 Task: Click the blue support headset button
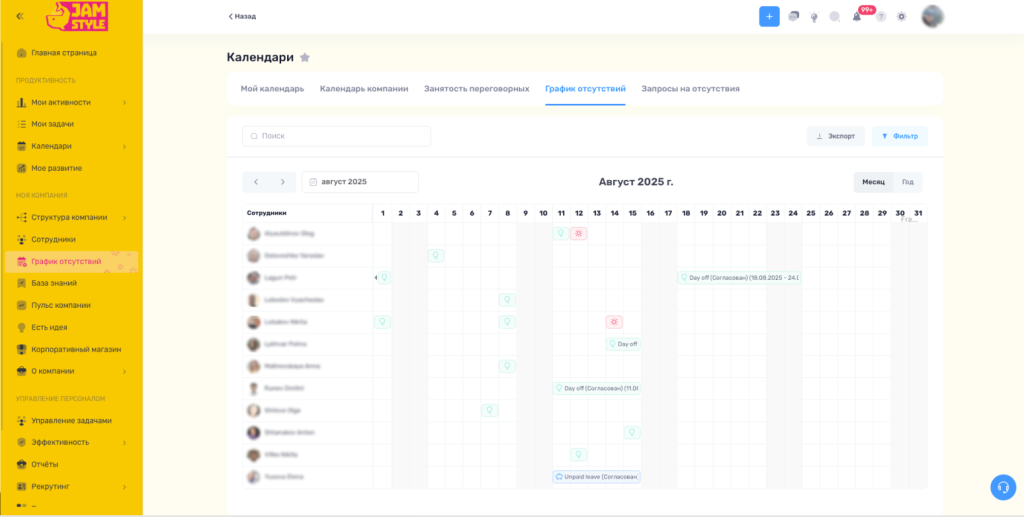[1002, 487]
